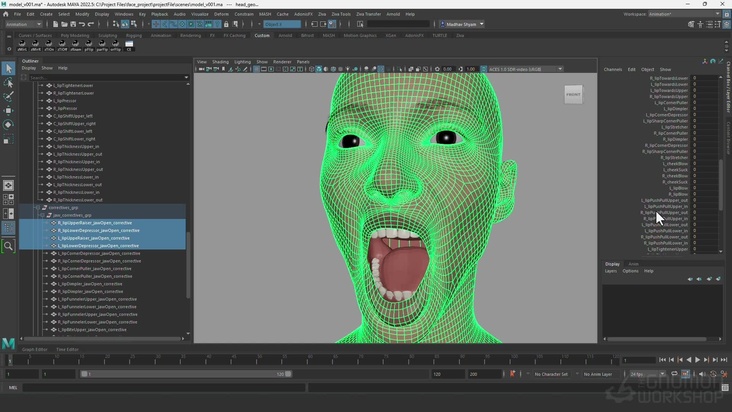Viewport: 732px width, 412px height.
Task: Click the L_cheekBlow channel value
Action: click(704, 164)
